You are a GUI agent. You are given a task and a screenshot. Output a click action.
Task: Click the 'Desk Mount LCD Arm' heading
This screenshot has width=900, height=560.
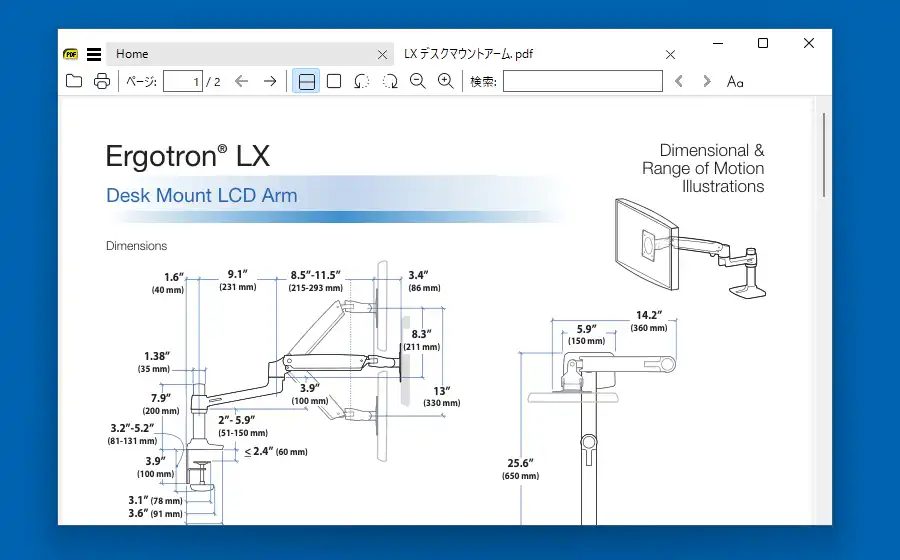(201, 196)
